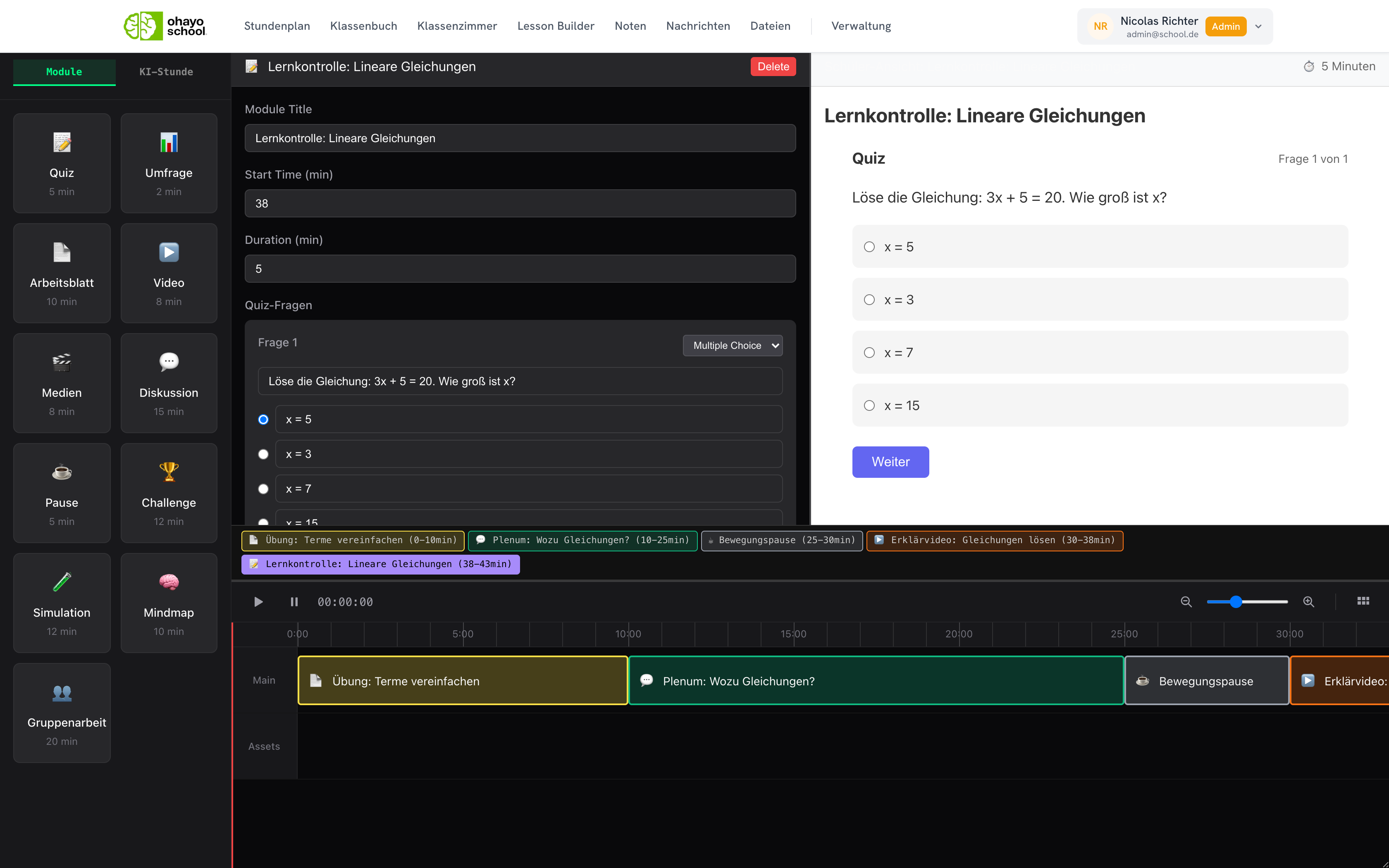Add the Pause module card
1389x868 pixels.
62,493
